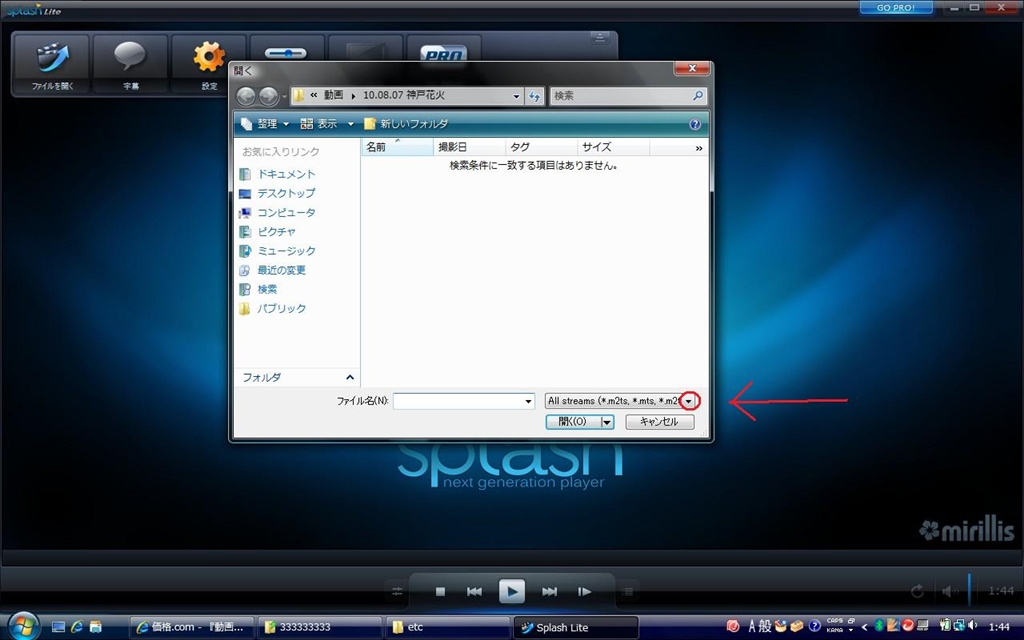Open the 表示 (Views) menu

tap(319, 123)
